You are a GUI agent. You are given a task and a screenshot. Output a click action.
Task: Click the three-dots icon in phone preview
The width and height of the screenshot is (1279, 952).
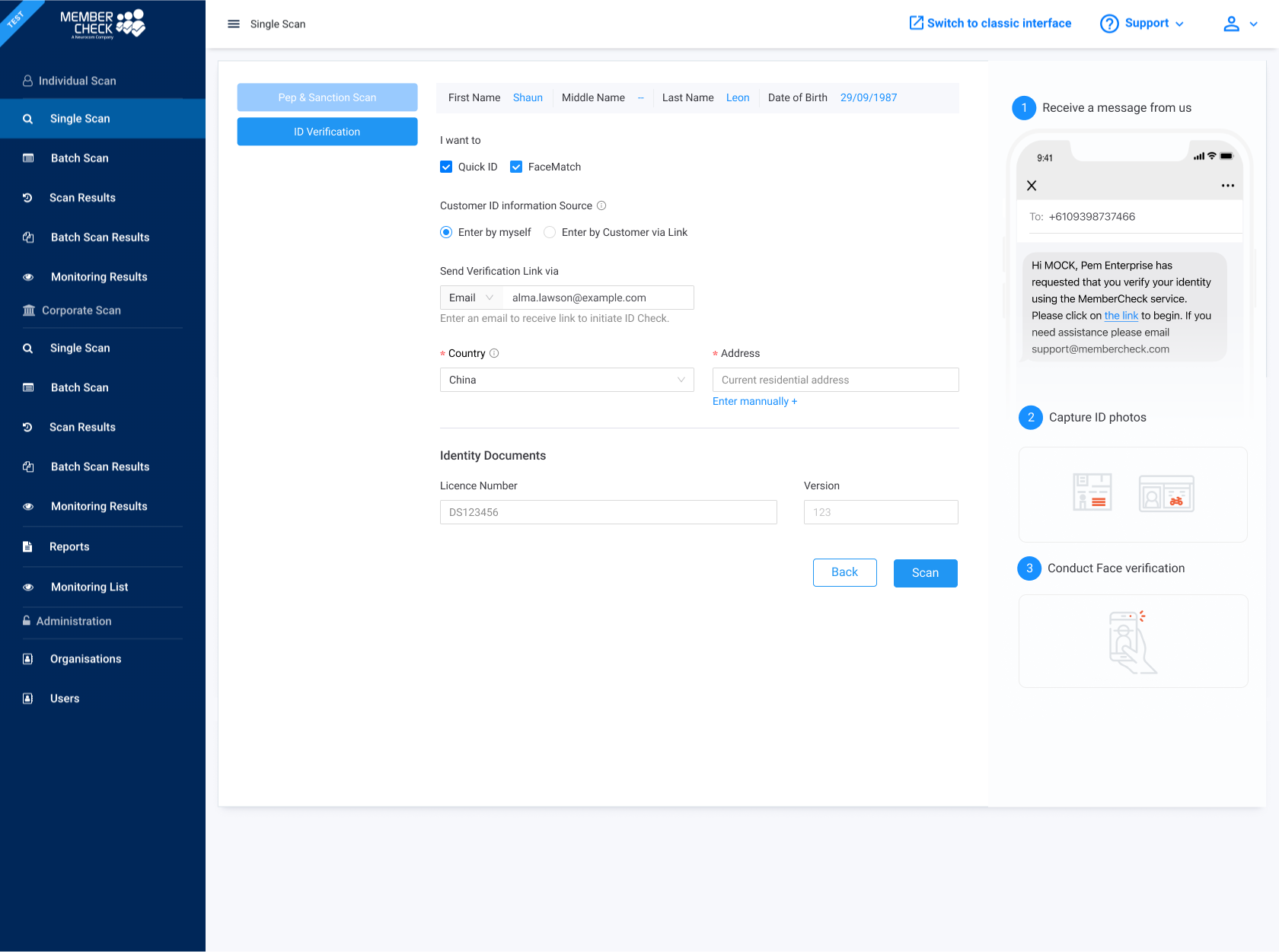pos(1227,186)
